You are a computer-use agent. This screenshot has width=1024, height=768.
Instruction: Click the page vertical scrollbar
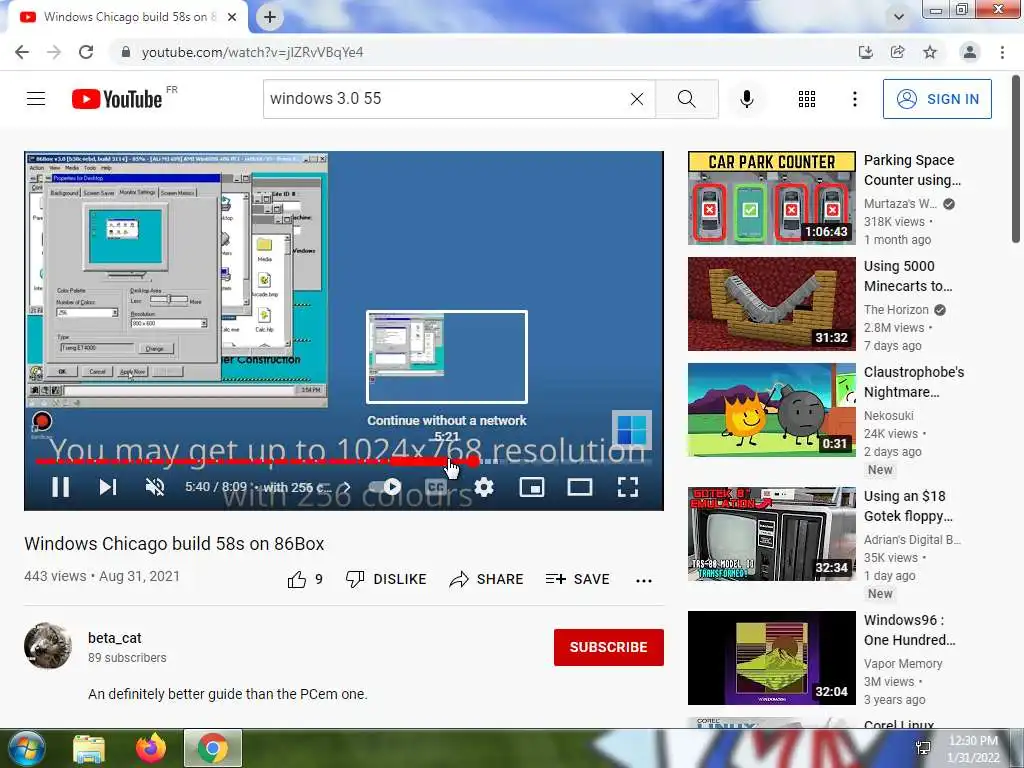(1017, 160)
